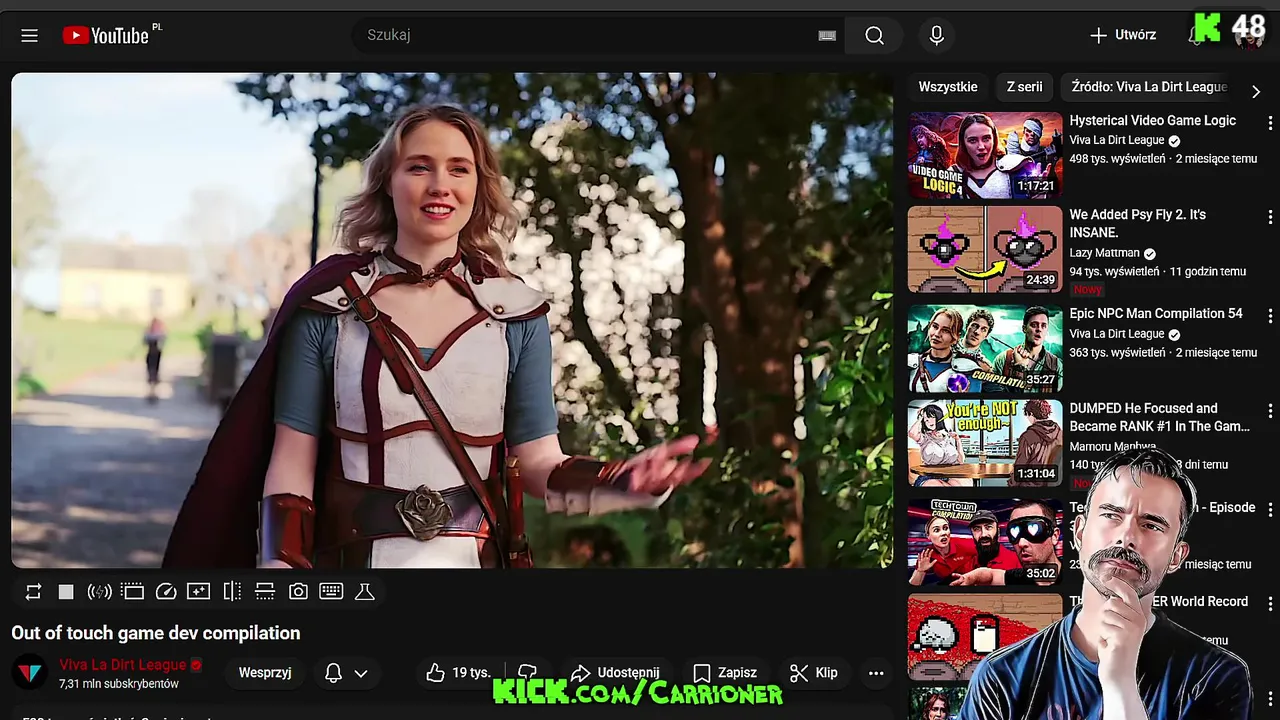
Task: Create a clip with Klip button
Action: (814, 673)
